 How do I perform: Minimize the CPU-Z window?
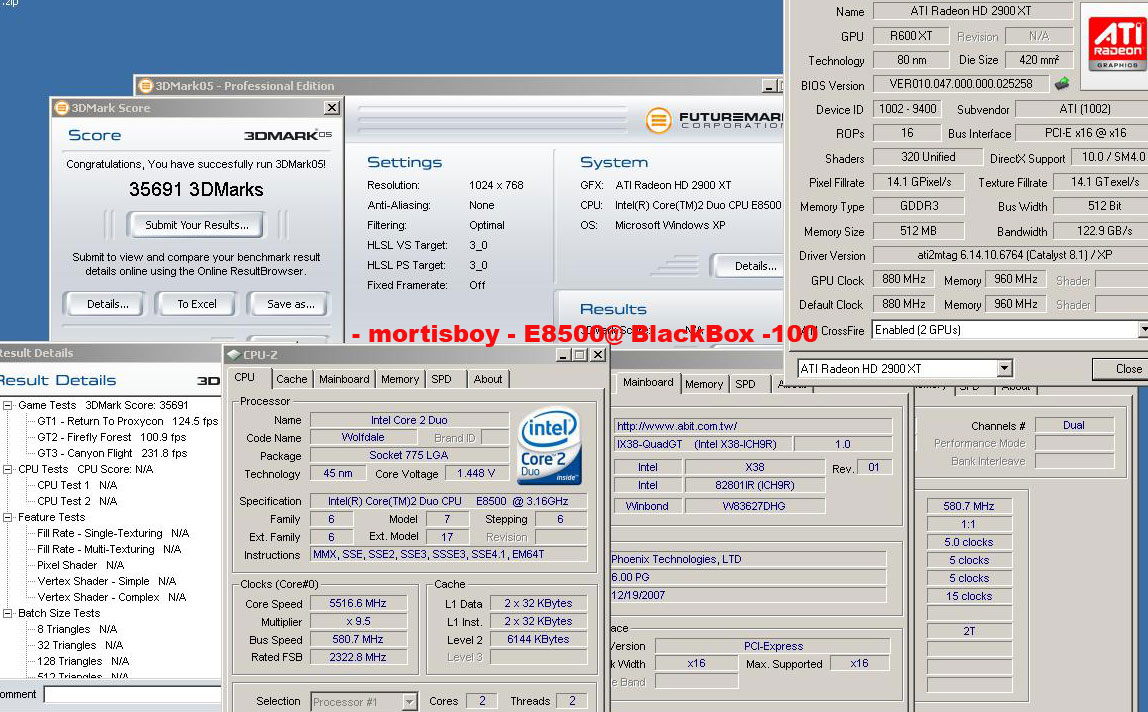coord(564,355)
